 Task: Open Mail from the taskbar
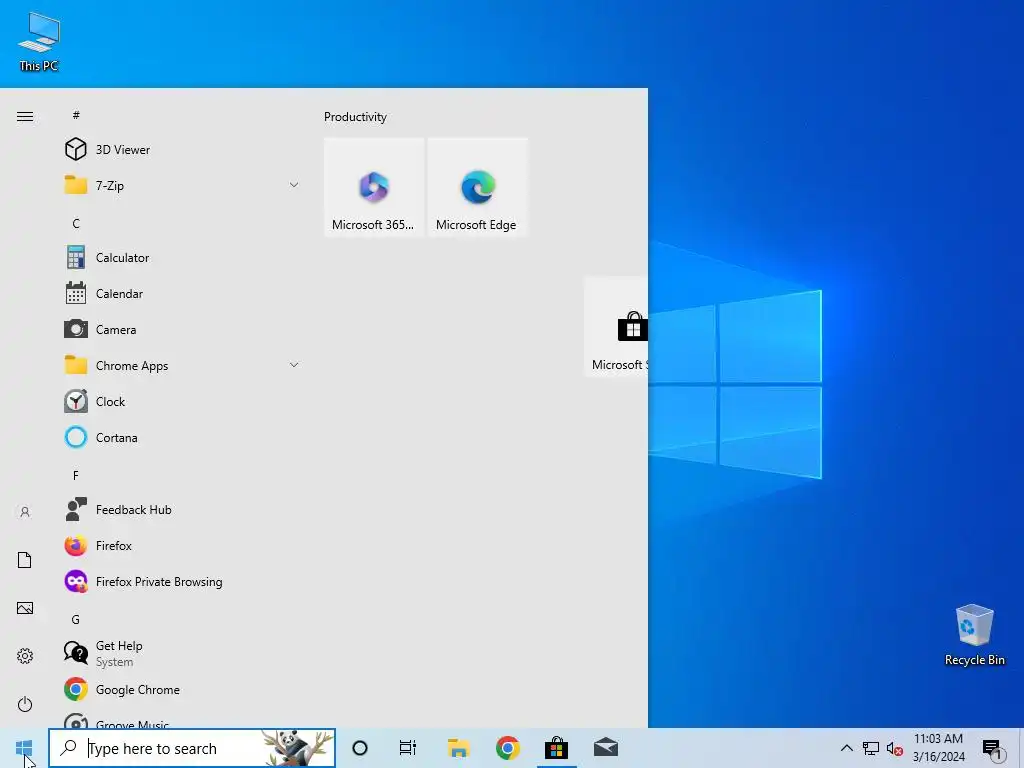click(605, 748)
